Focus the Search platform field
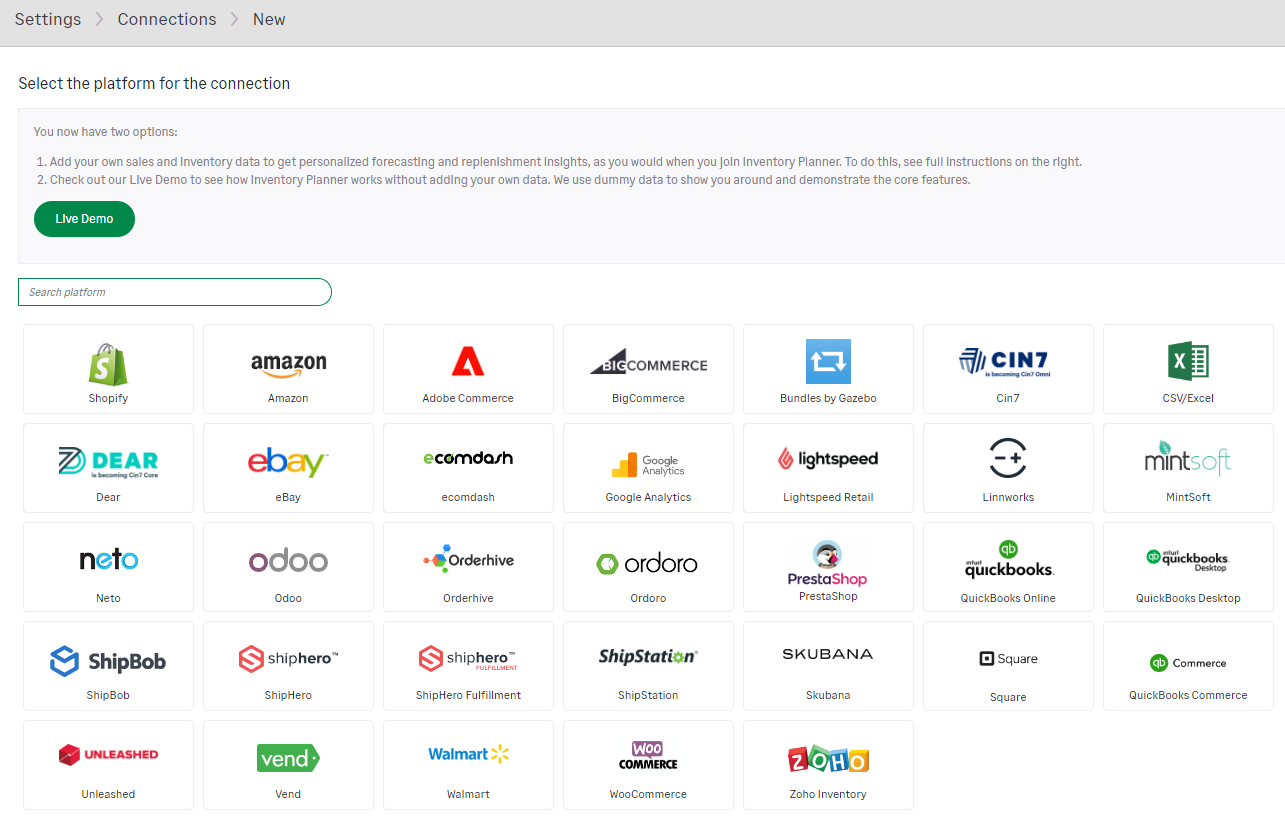The image size is (1285, 821). point(175,292)
